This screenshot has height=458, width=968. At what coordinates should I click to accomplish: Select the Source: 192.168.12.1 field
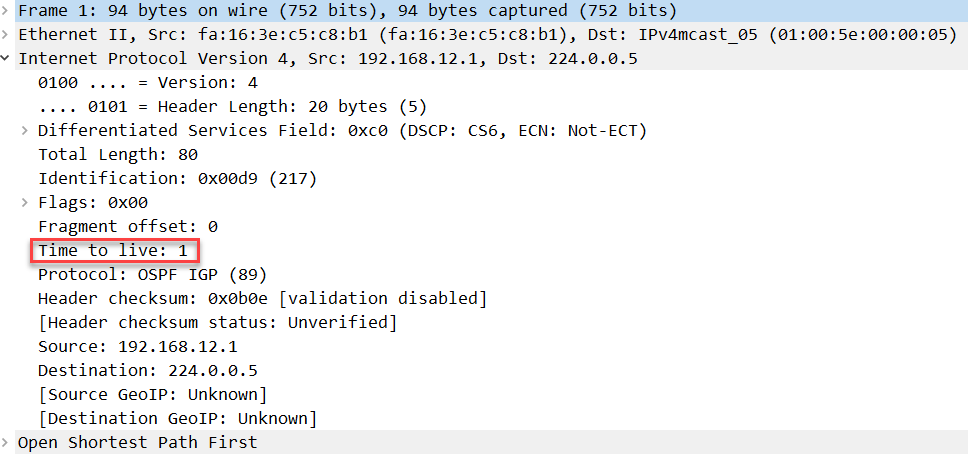(138, 346)
